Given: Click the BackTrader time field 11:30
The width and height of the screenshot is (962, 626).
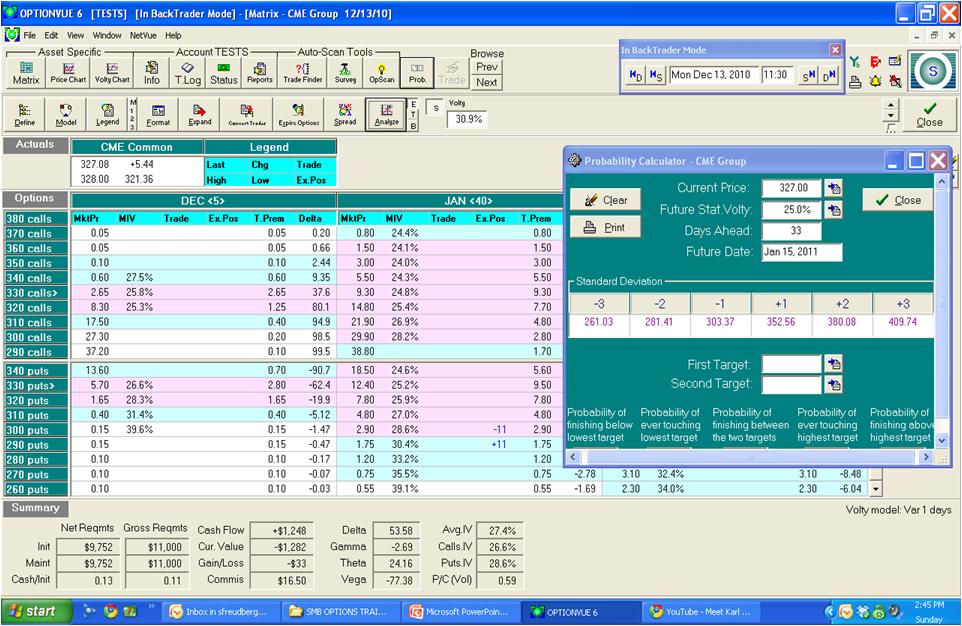Looking at the screenshot, I should pyautogui.click(x=777, y=75).
